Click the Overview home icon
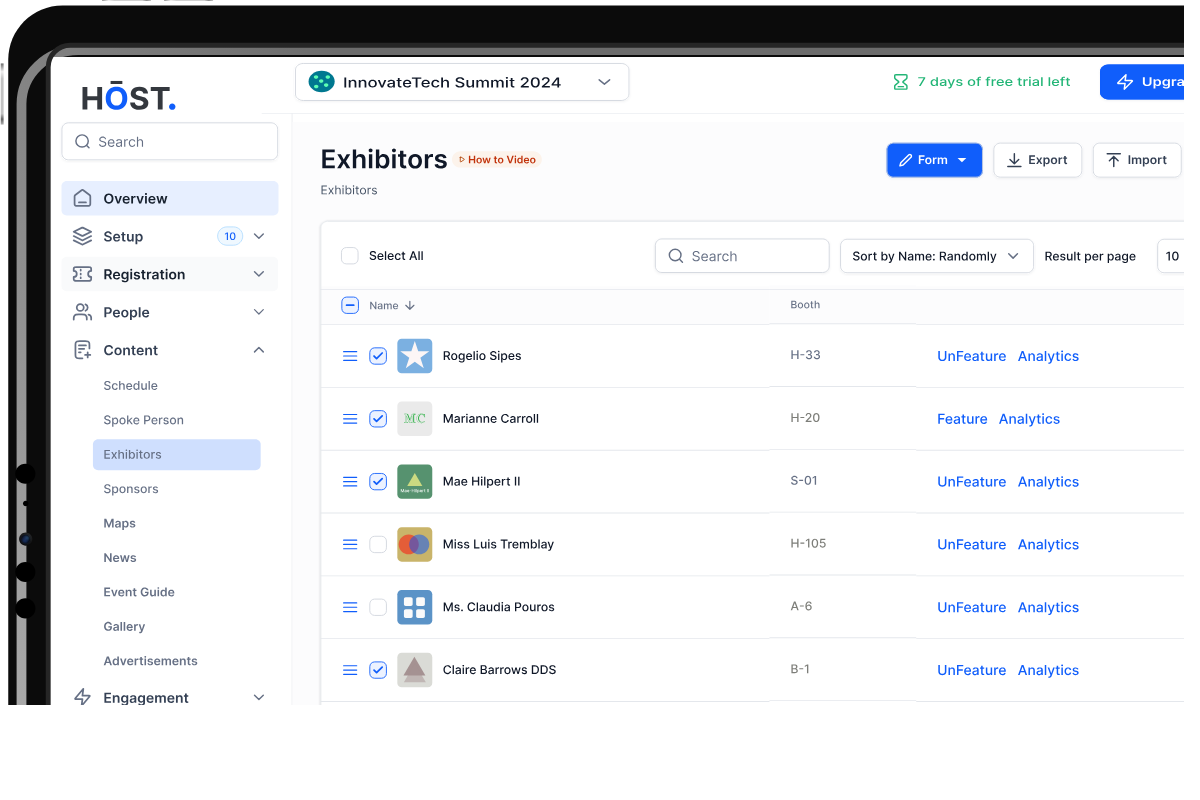This screenshot has height=800, width=1200. (x=83, y=198)
